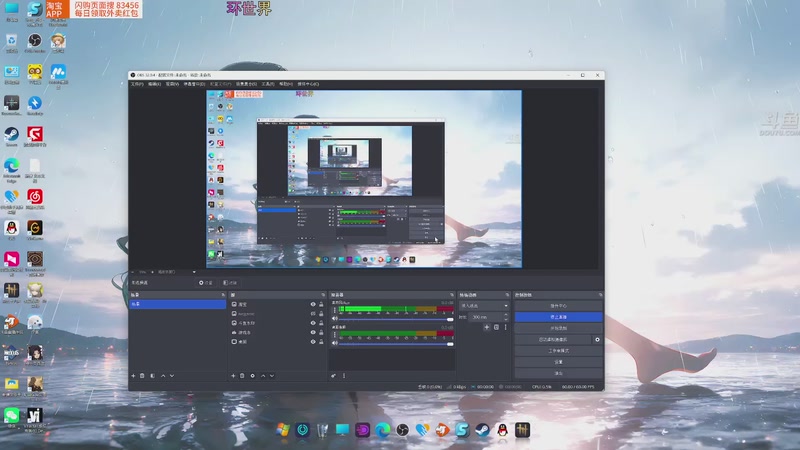Add a new scene with the plus icon in the Scenes panel
This screenshot has height=450, width=800.
(x=133, y=376)
